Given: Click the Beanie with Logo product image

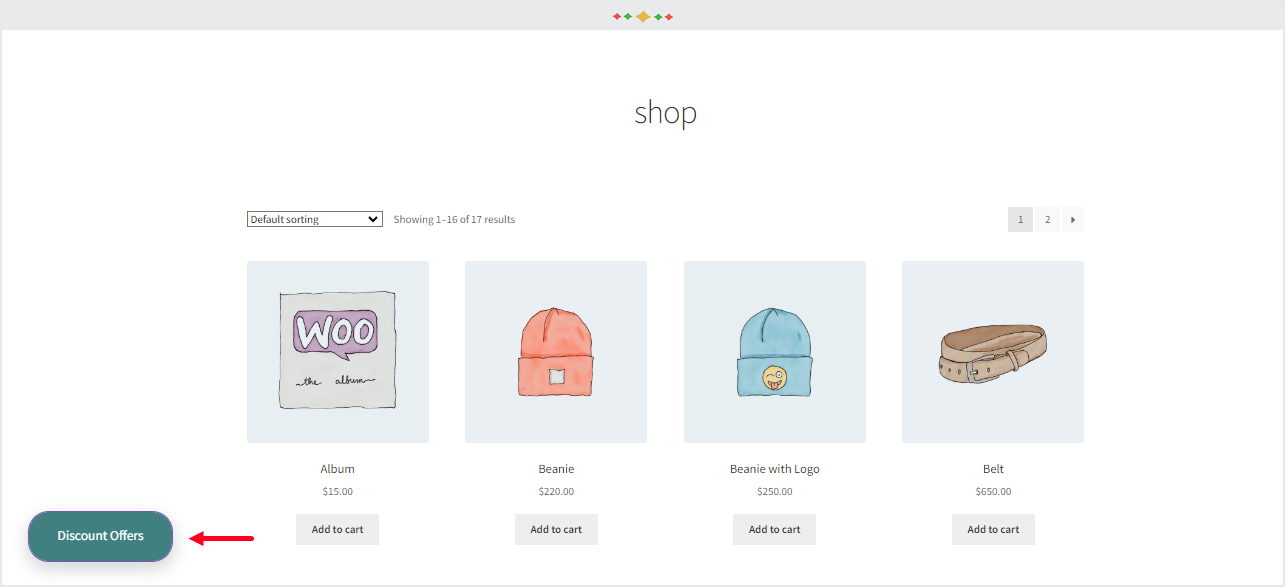Looking at the screenshot, I should (774, 351).
